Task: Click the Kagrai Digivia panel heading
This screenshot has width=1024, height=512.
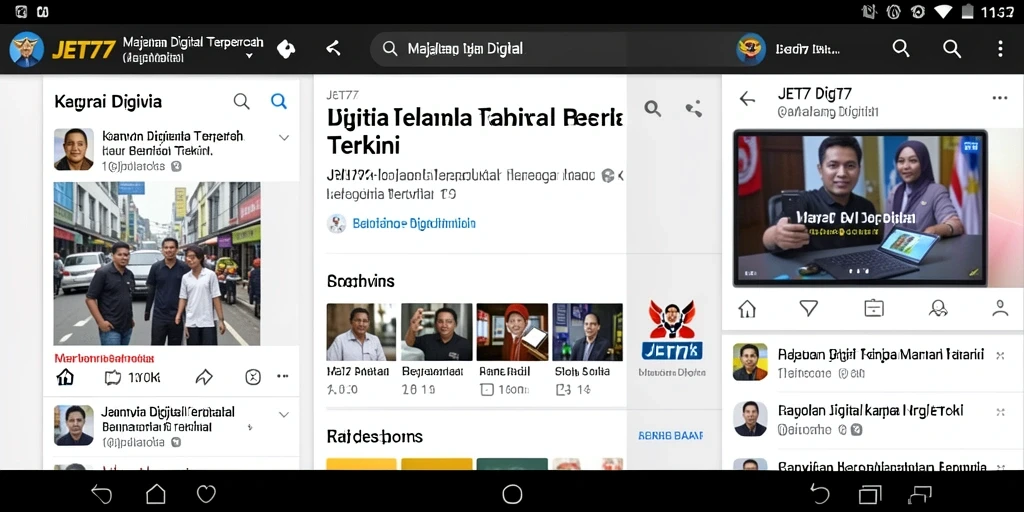Action: [108, 102]
